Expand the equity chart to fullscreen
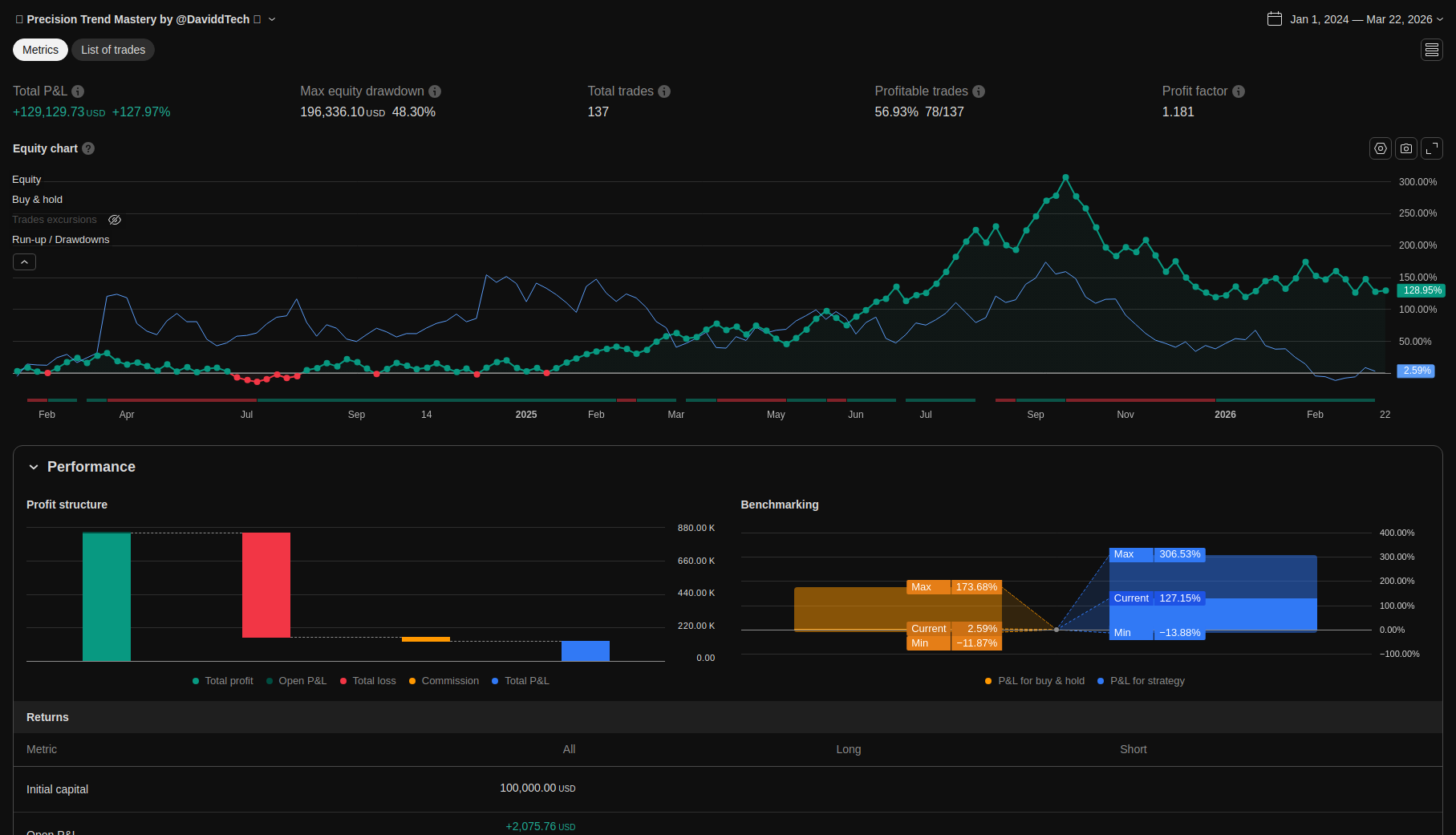1456x835 pixels. 1431,148
